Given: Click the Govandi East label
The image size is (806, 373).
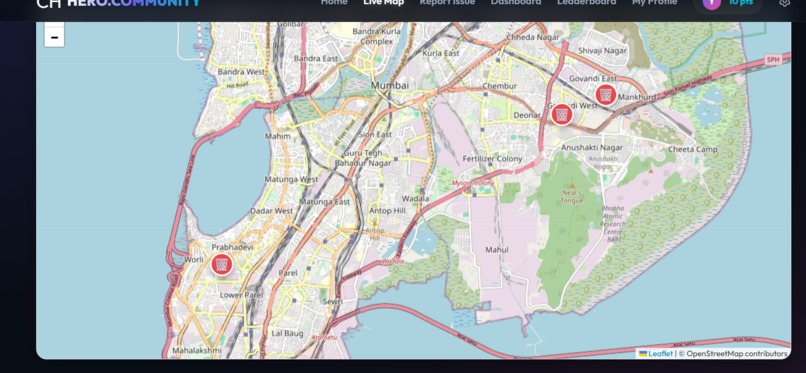Looking at the screenshot, I should pos(593,79).
